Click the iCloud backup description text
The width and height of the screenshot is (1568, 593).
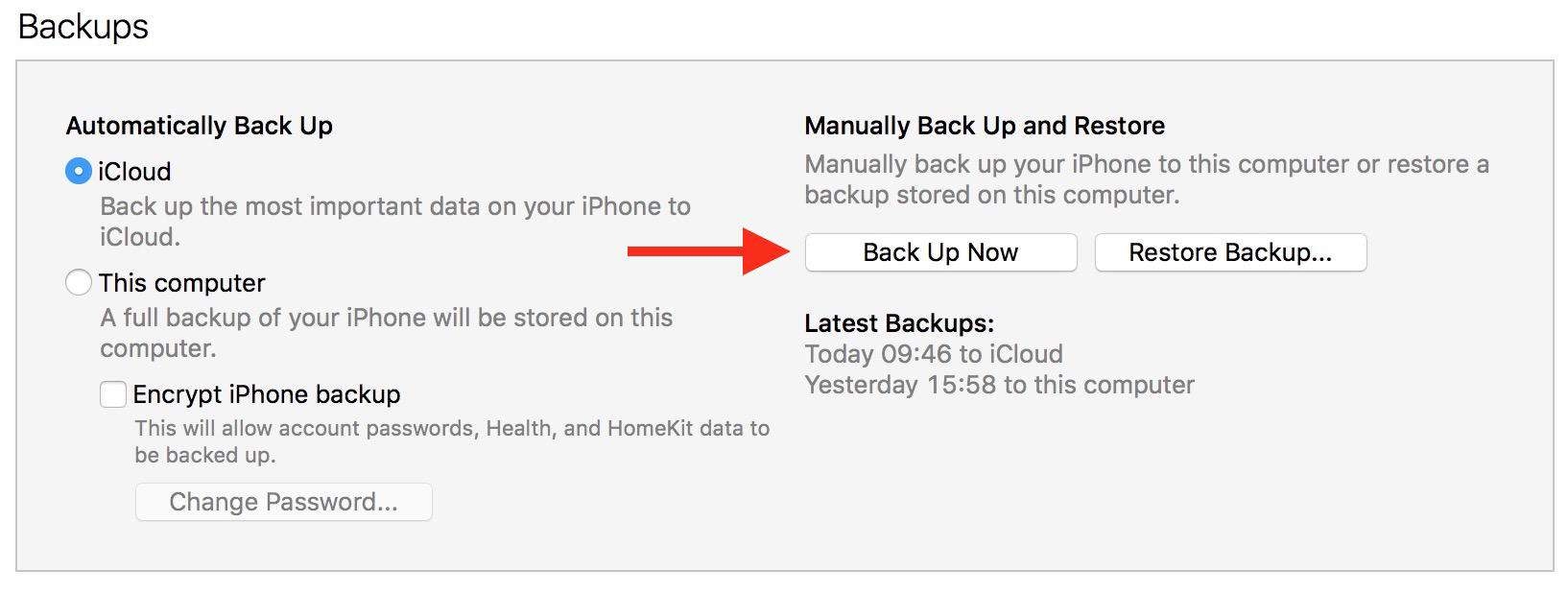click(394, 221)
